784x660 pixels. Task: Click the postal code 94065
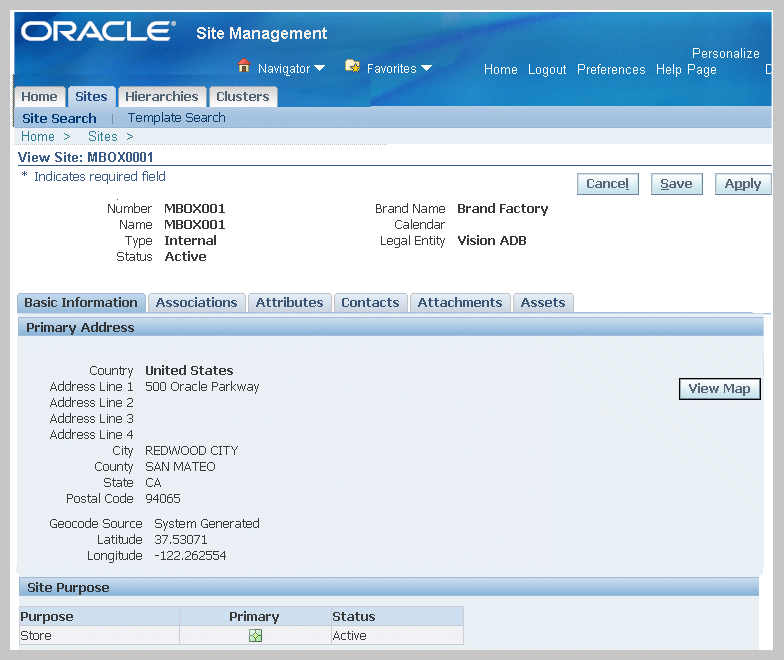click(162, 498)
